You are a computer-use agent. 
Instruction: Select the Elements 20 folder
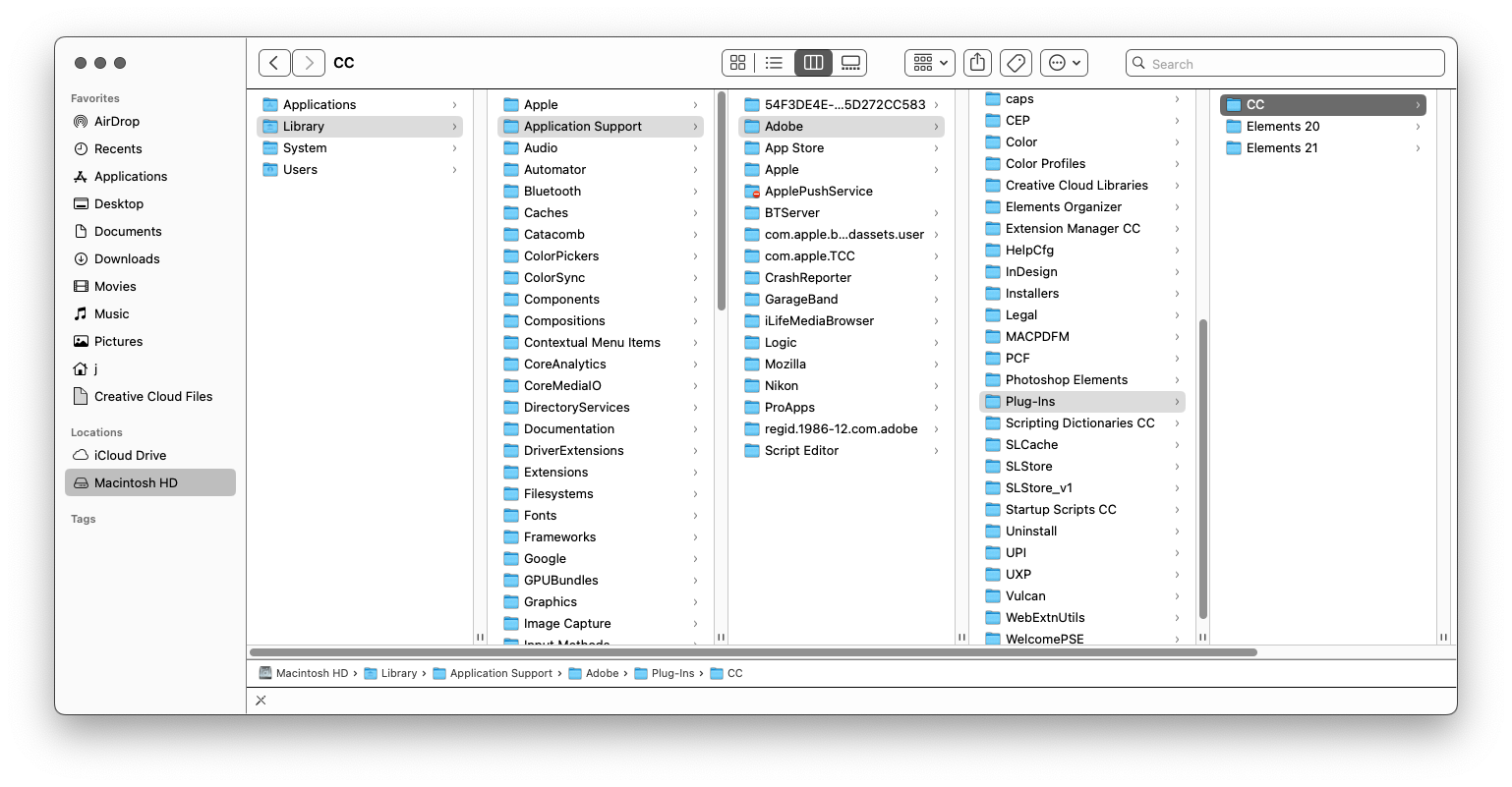click(1323, 127)
